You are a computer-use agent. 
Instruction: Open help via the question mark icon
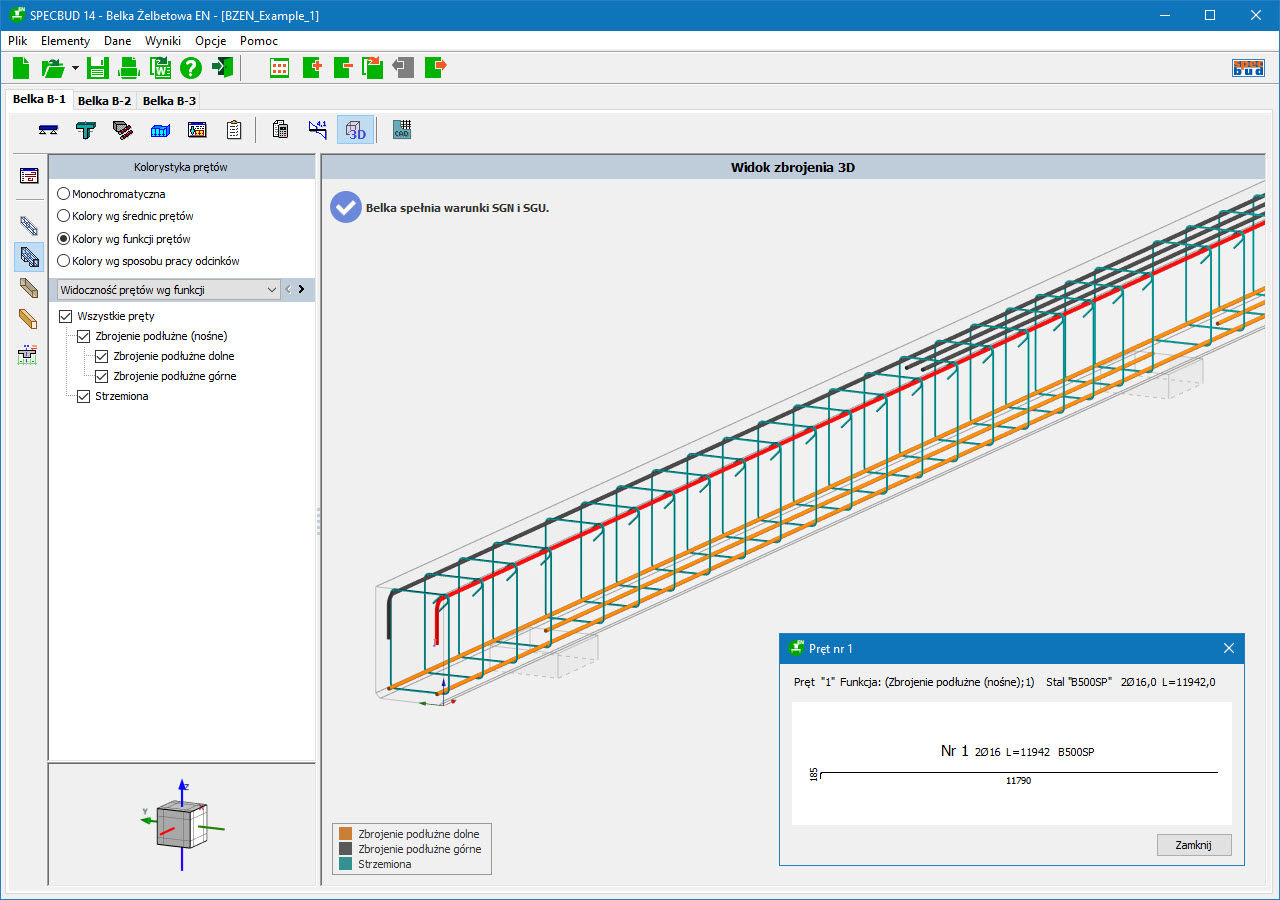point(191,68)
